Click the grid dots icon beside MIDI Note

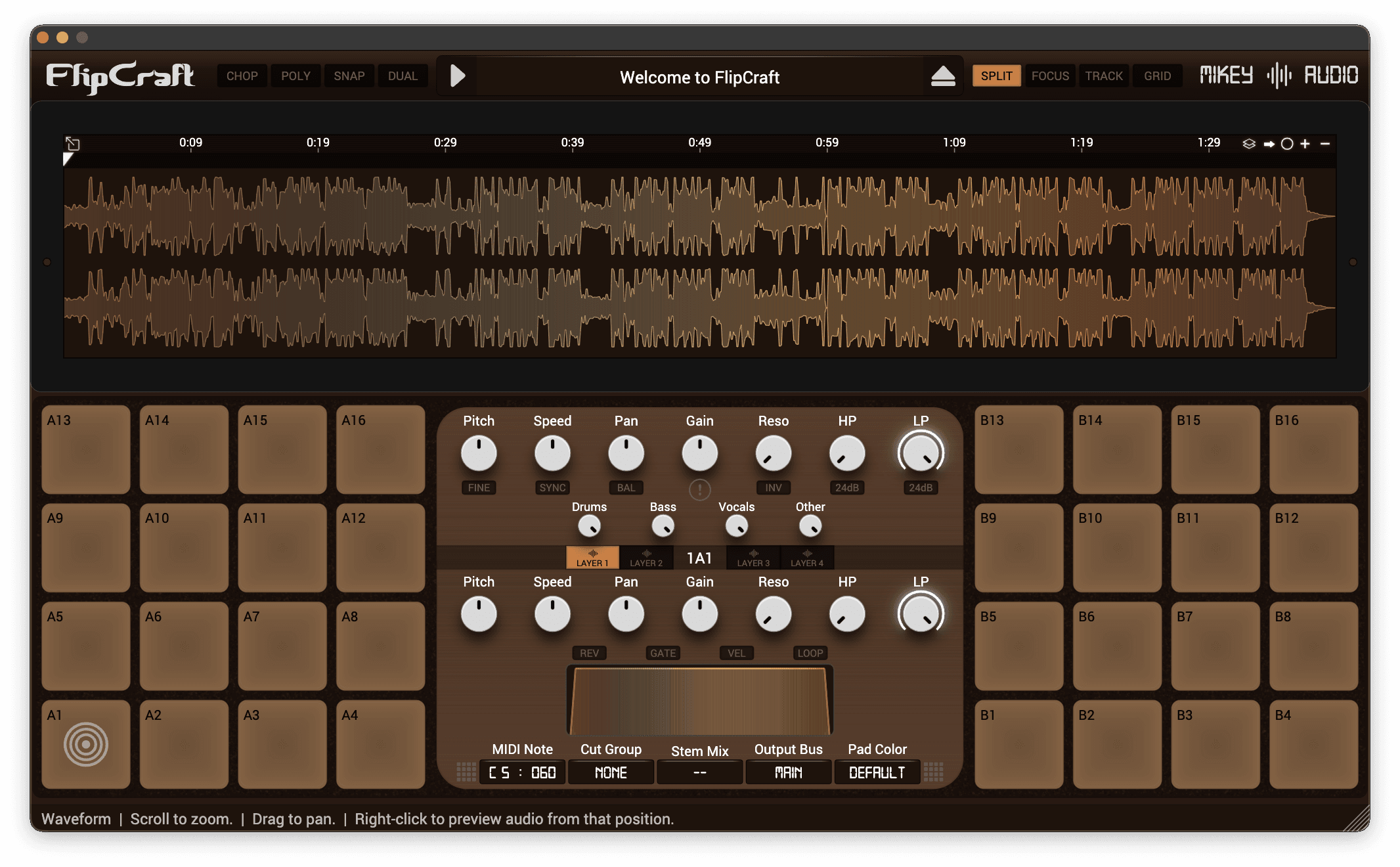(x=466, y=772)
